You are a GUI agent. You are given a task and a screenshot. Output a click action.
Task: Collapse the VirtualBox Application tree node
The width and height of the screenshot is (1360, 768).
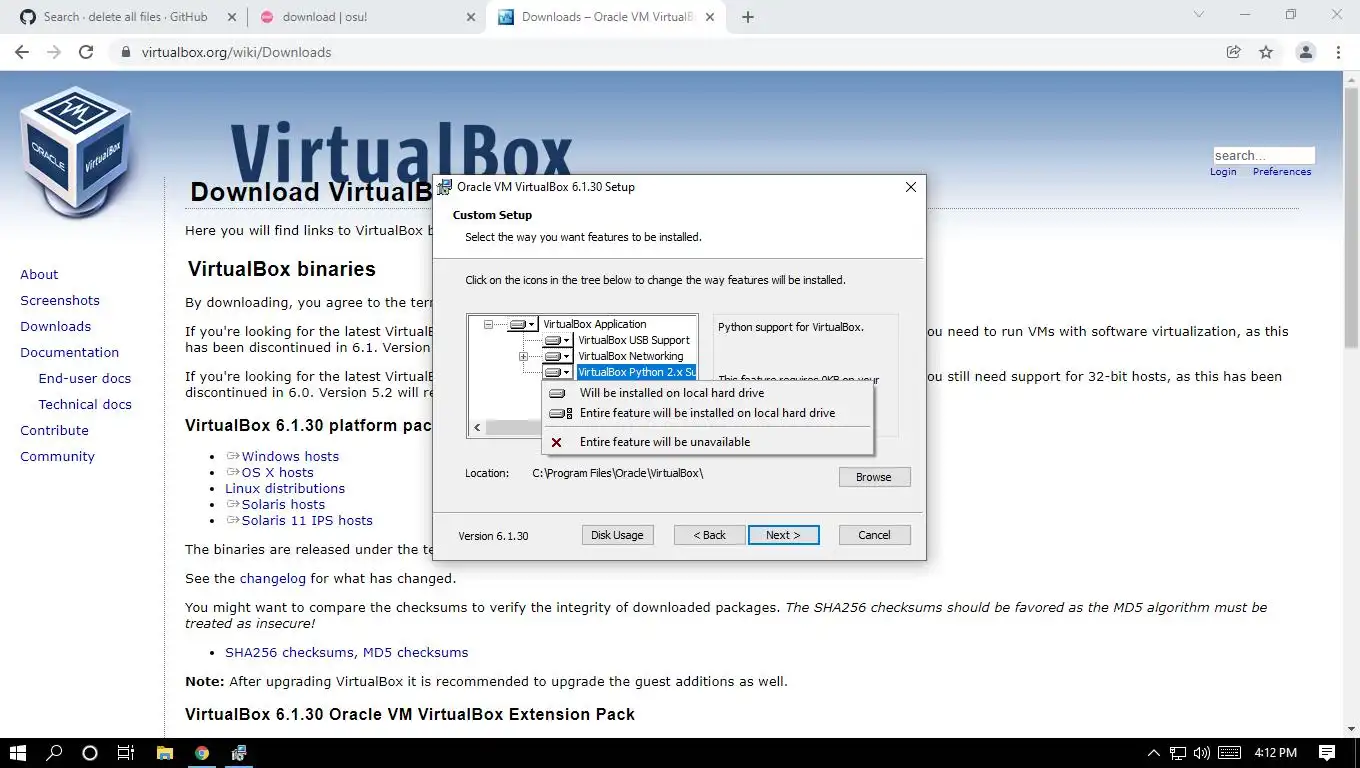click(489, 324)
